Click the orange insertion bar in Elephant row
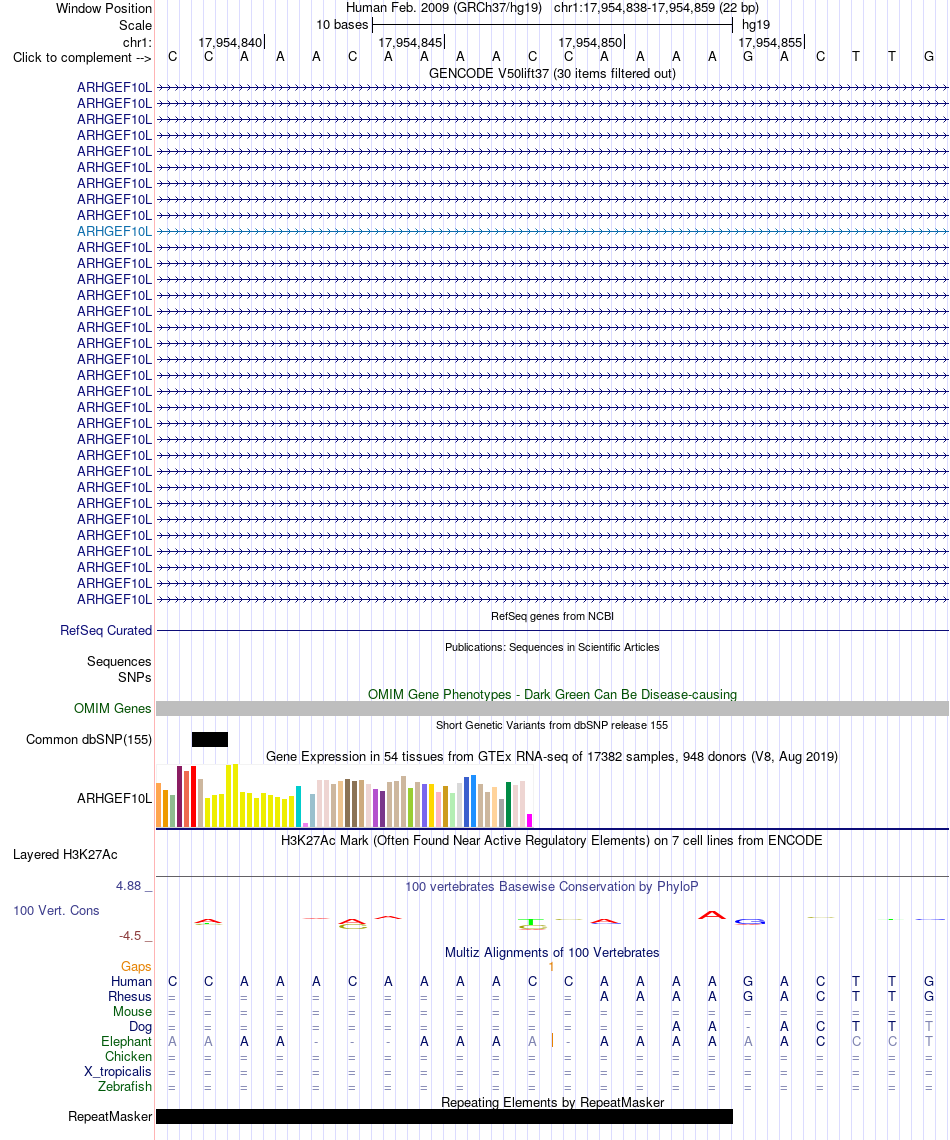This screenshot has width=950, height=1140. 552,1040
